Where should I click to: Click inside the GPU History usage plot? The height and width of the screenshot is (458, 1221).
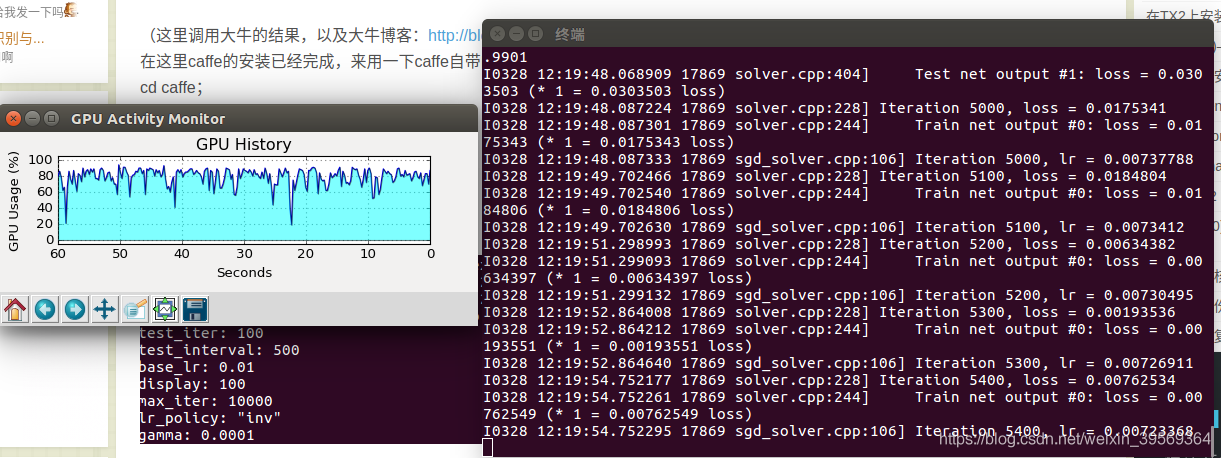coord(243,199)
